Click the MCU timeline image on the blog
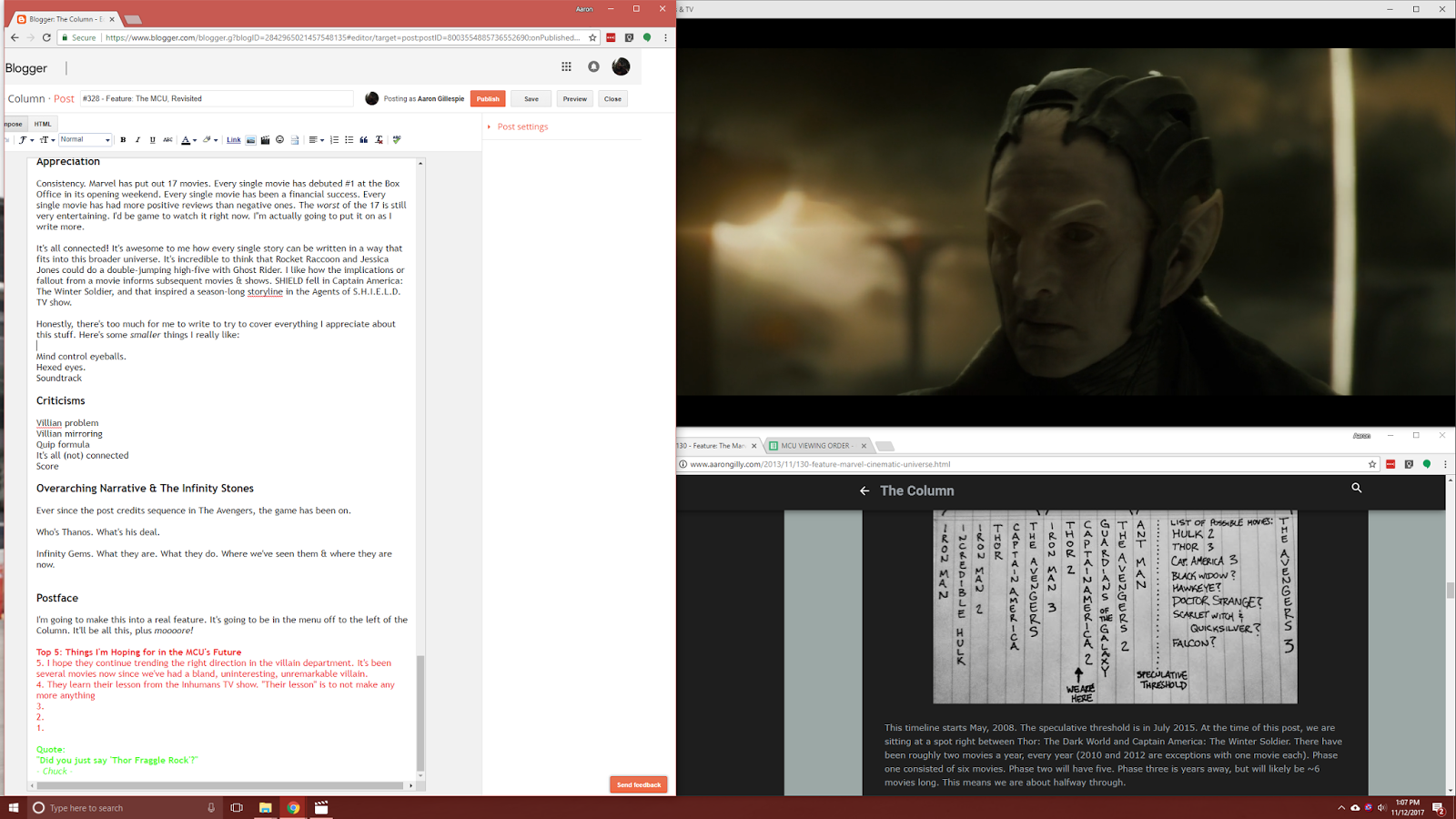This screenshot has height=819, width=1456. click(x=1115, y=607)
